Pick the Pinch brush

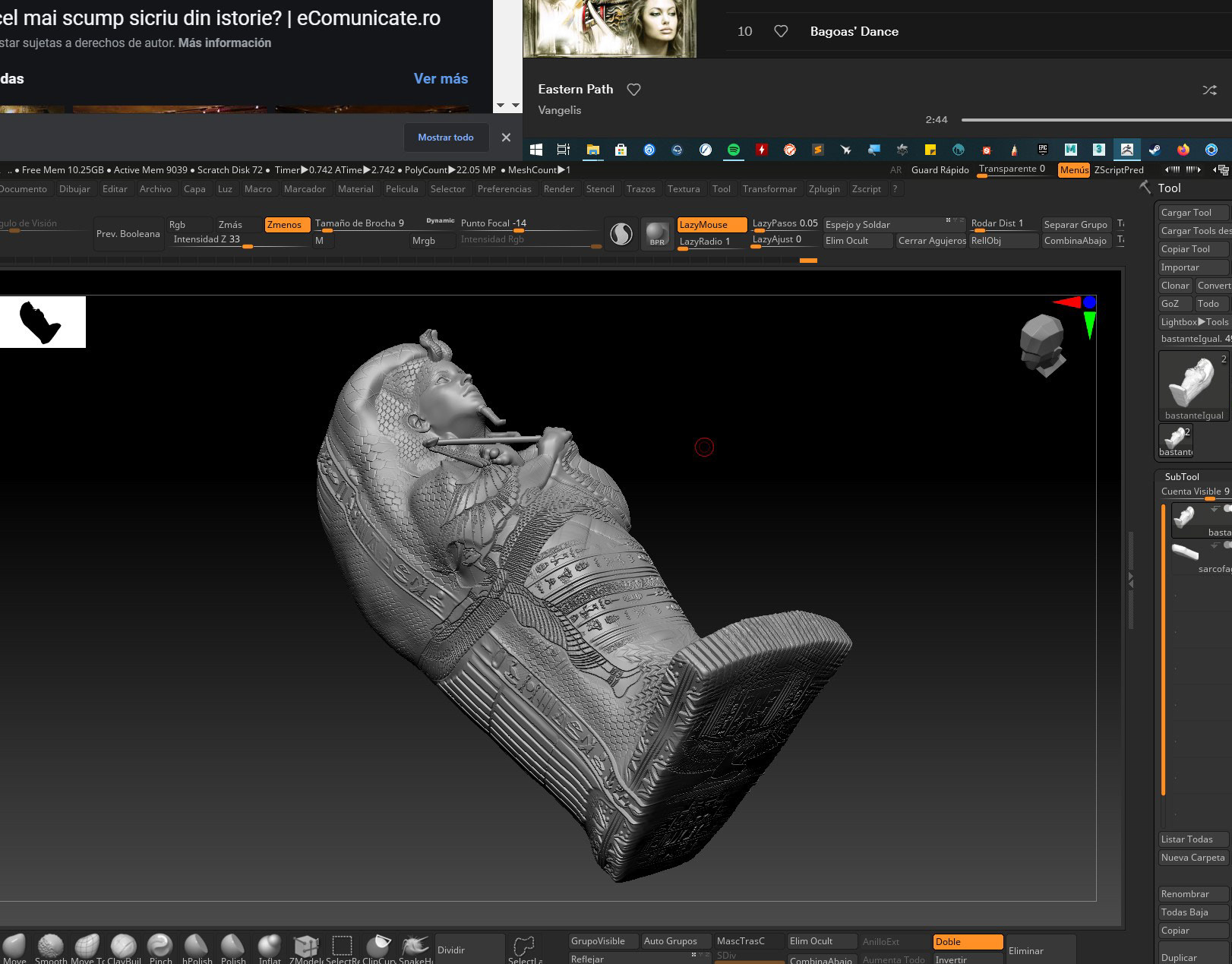(x=160, y=947)
